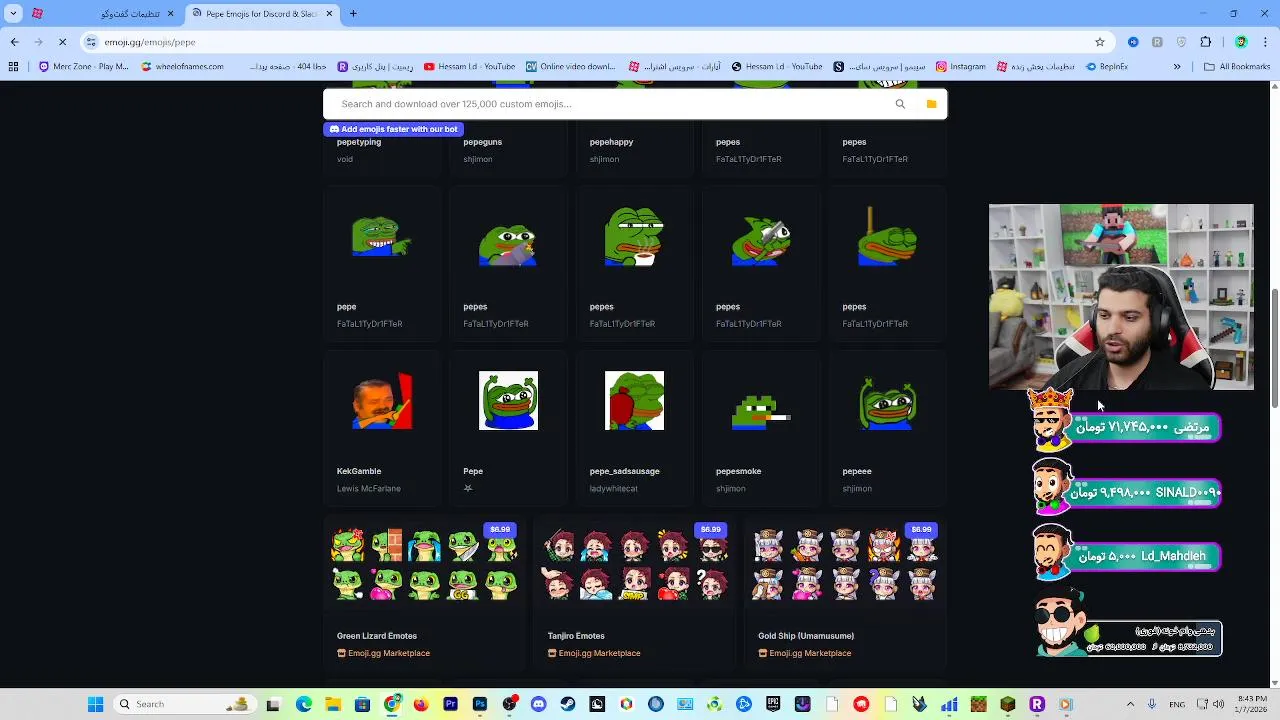Select the KekGamble emoji thumbnail
The height and width of the screenshot is (720, 1280).
[381, 400]
